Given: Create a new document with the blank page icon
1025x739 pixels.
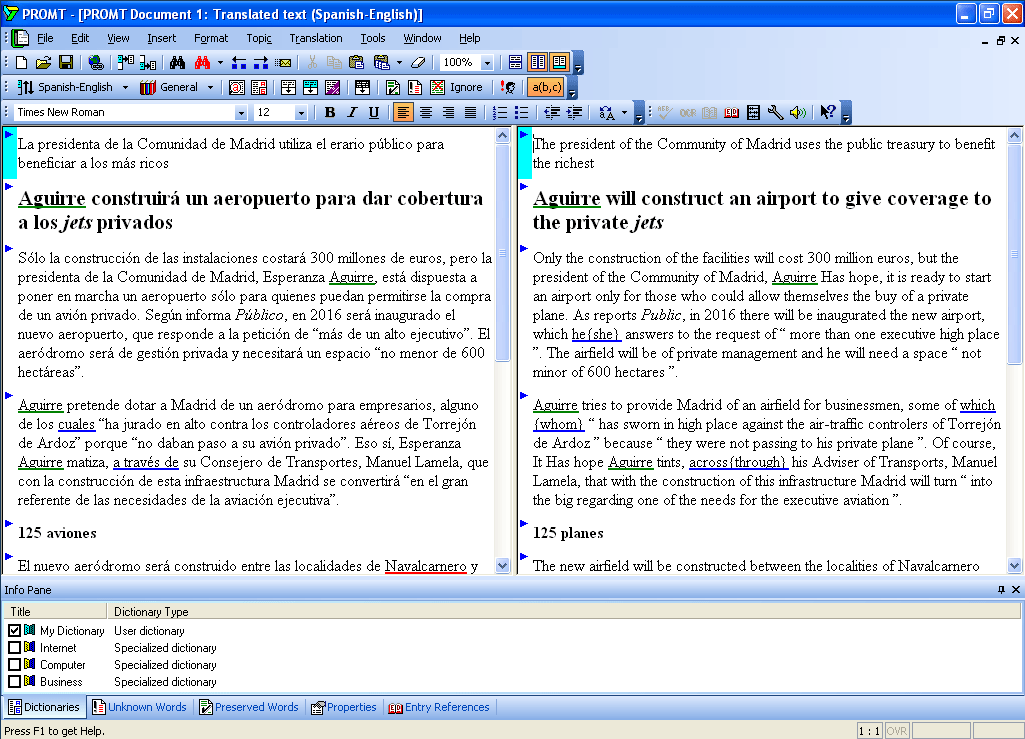Looking at the screenshot, I should tap(22, 63).
